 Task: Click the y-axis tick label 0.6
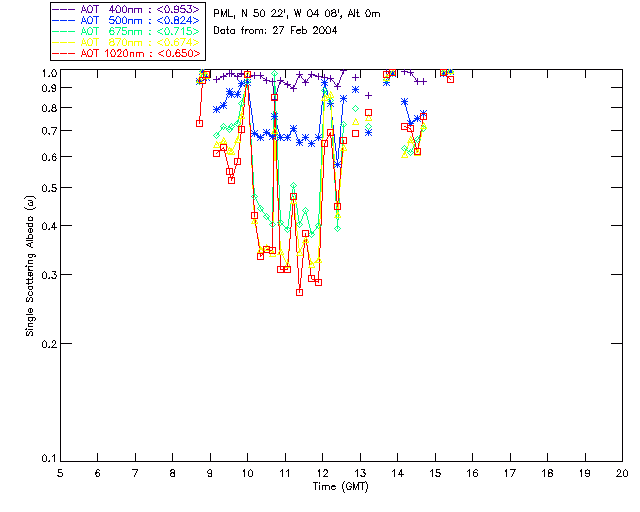[x=49, y=157]
